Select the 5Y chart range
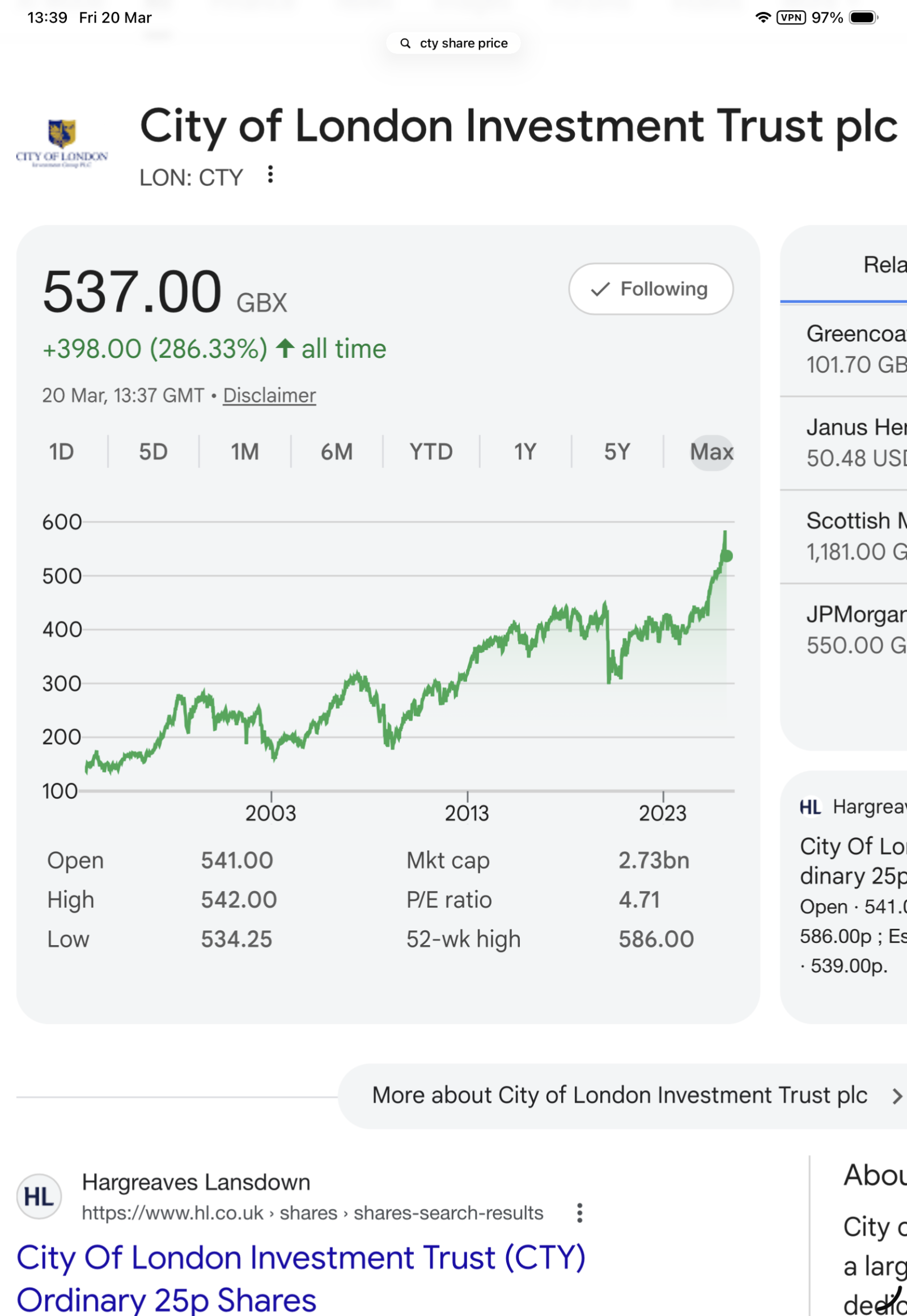Image resolution: width=907 pixels, height=1316 pixels. [x=617, y=452]
